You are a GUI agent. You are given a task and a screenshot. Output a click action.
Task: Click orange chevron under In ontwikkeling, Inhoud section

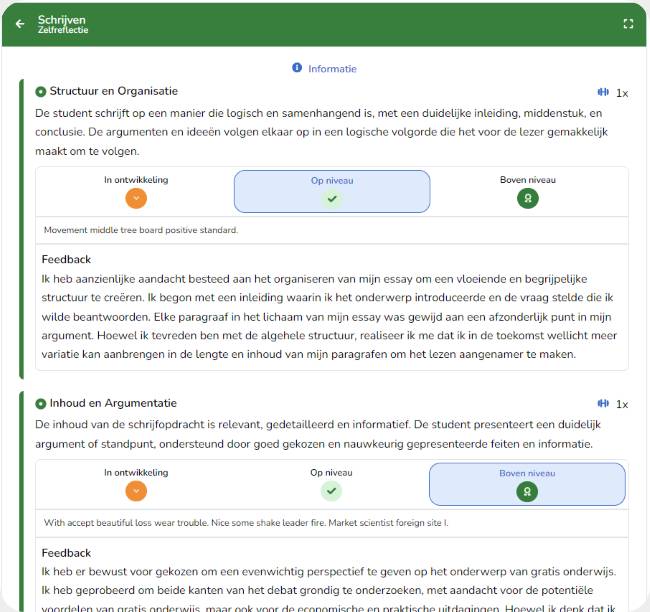click(136, 491)
